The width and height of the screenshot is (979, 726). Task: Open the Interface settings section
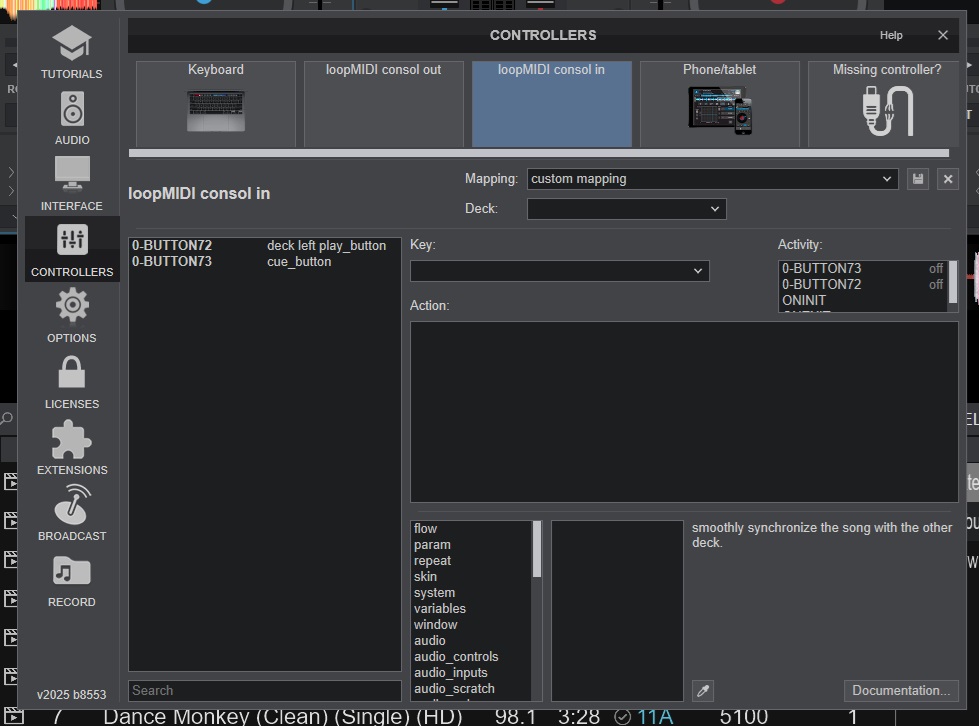pyautogui.click(x=72, y=184)
